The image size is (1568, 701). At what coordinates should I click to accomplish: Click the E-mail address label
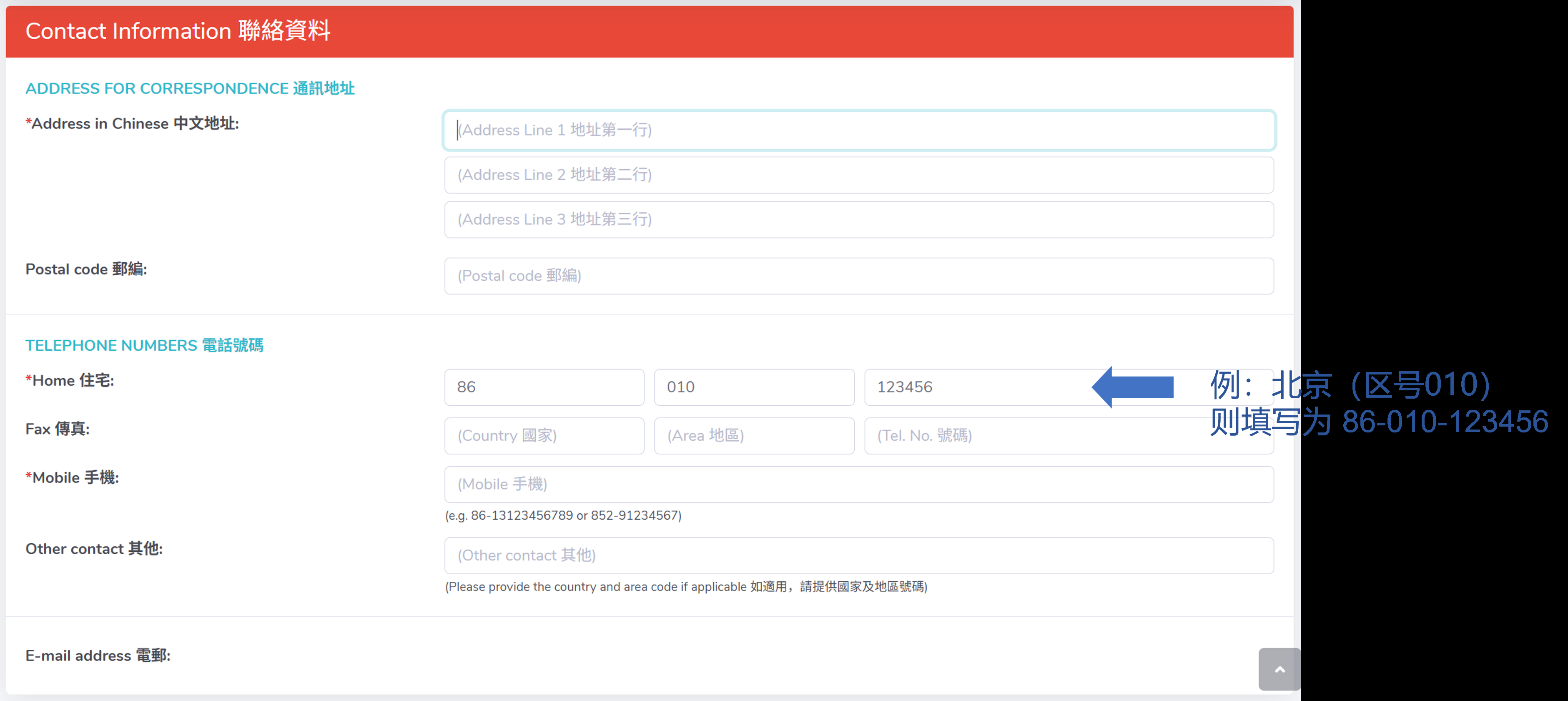(98, 656)
